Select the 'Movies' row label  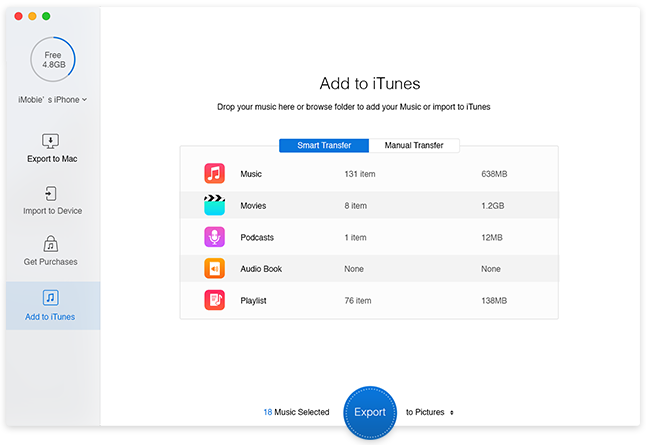[x=253, y=206]
